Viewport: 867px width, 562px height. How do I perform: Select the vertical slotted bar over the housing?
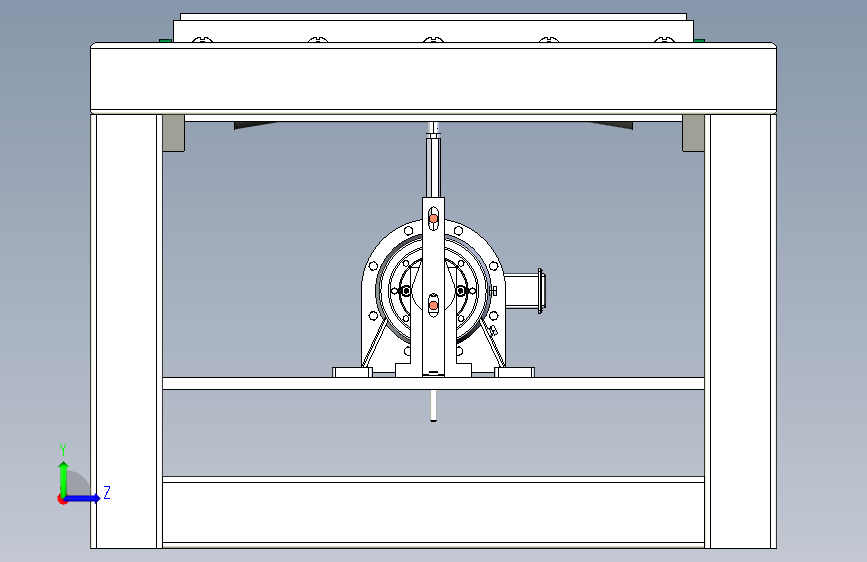click(x=434, y=287)
